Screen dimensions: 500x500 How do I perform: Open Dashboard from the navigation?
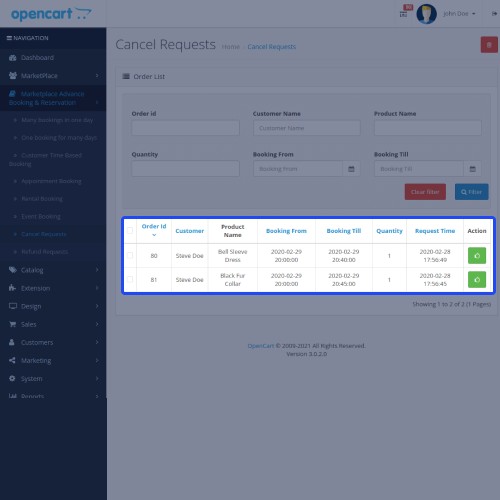tap(53, 58)
